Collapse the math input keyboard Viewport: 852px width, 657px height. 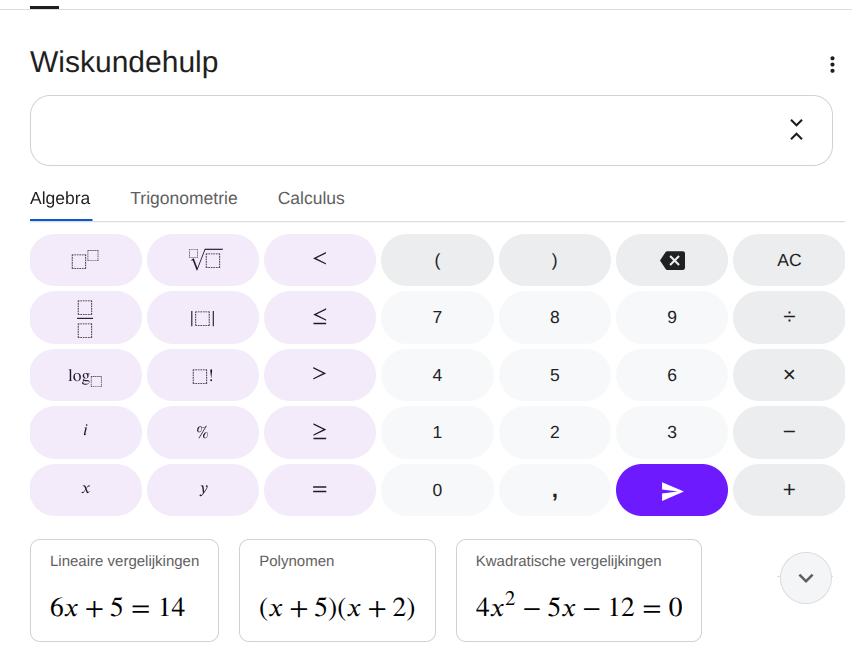[x=796, y=130]
